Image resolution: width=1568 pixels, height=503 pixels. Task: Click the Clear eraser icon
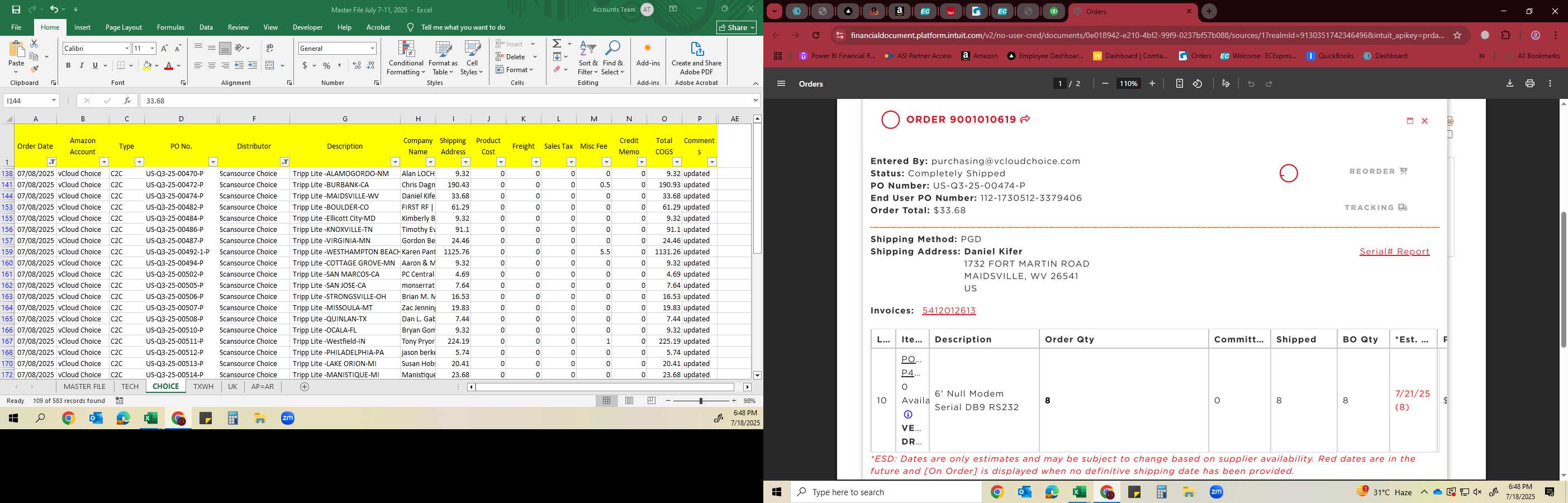[x=557, y=69]
